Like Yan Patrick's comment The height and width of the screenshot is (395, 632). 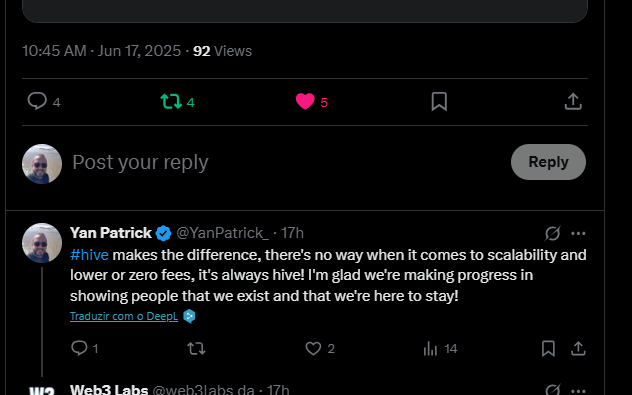click(x=320, y=348)
